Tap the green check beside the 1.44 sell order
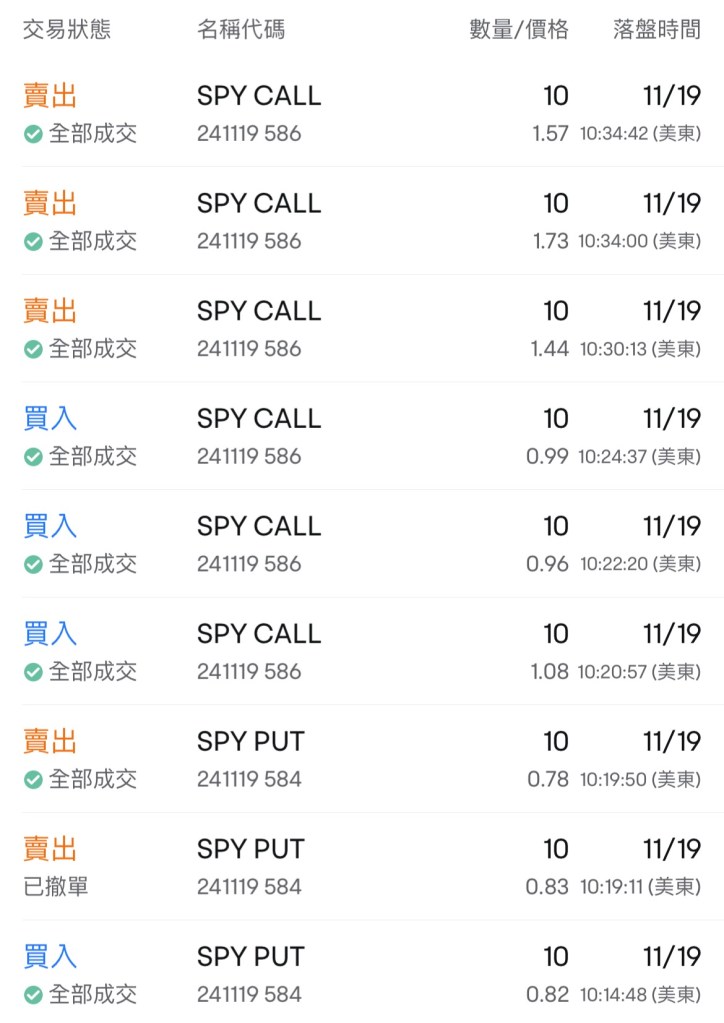Viewport: 724px width, 1023px height. pos(33,349)
